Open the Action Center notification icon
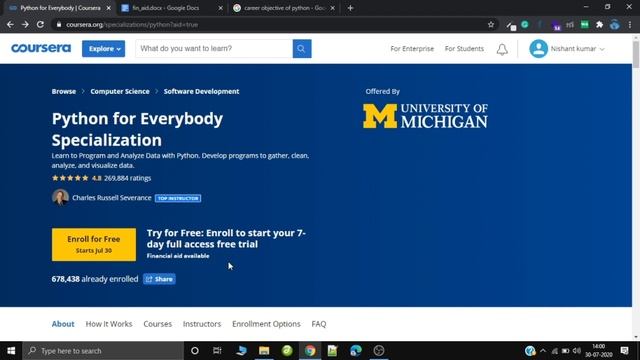640x360 pixels. coord(624,351)
